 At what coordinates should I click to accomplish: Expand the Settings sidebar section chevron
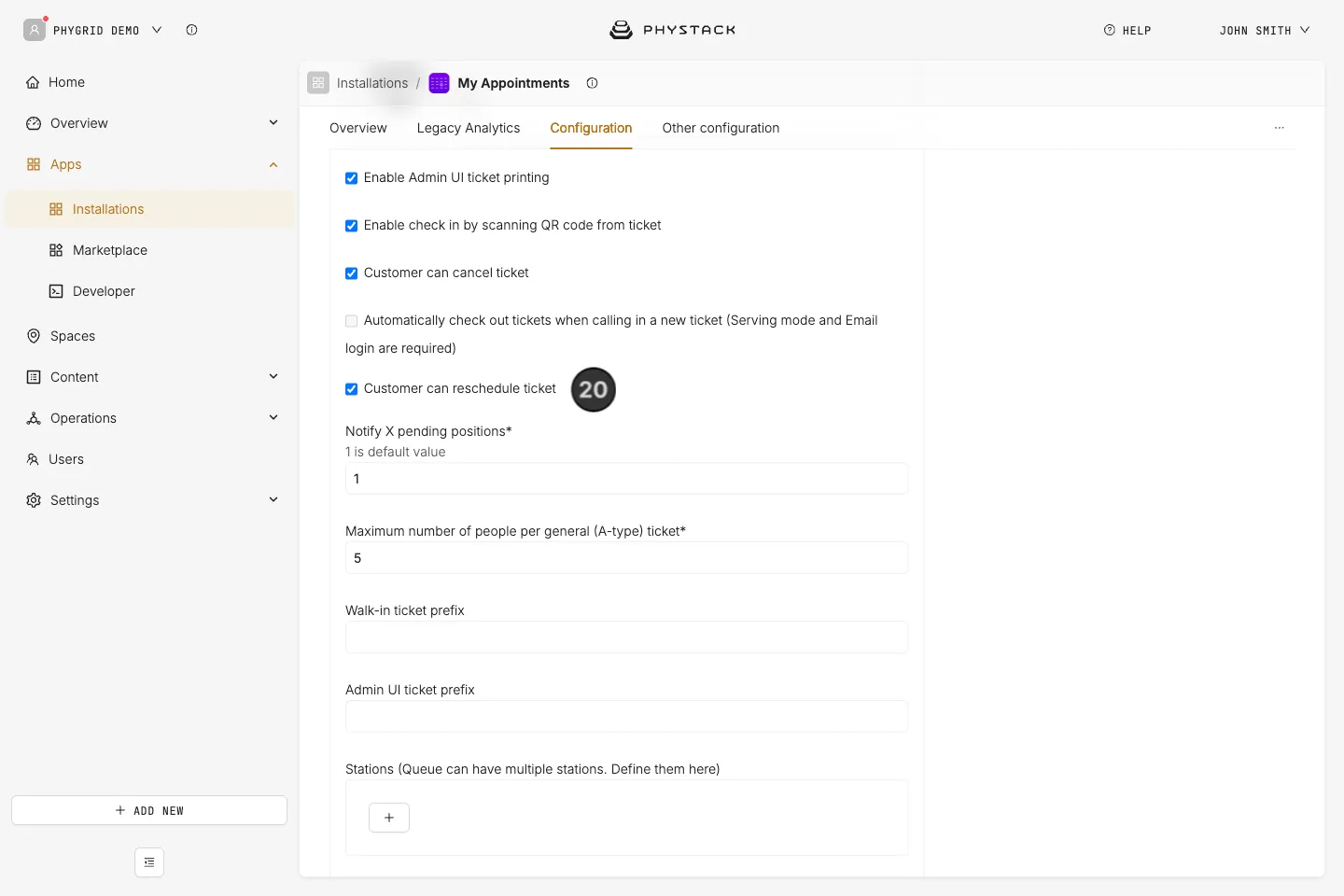point(273,500)
